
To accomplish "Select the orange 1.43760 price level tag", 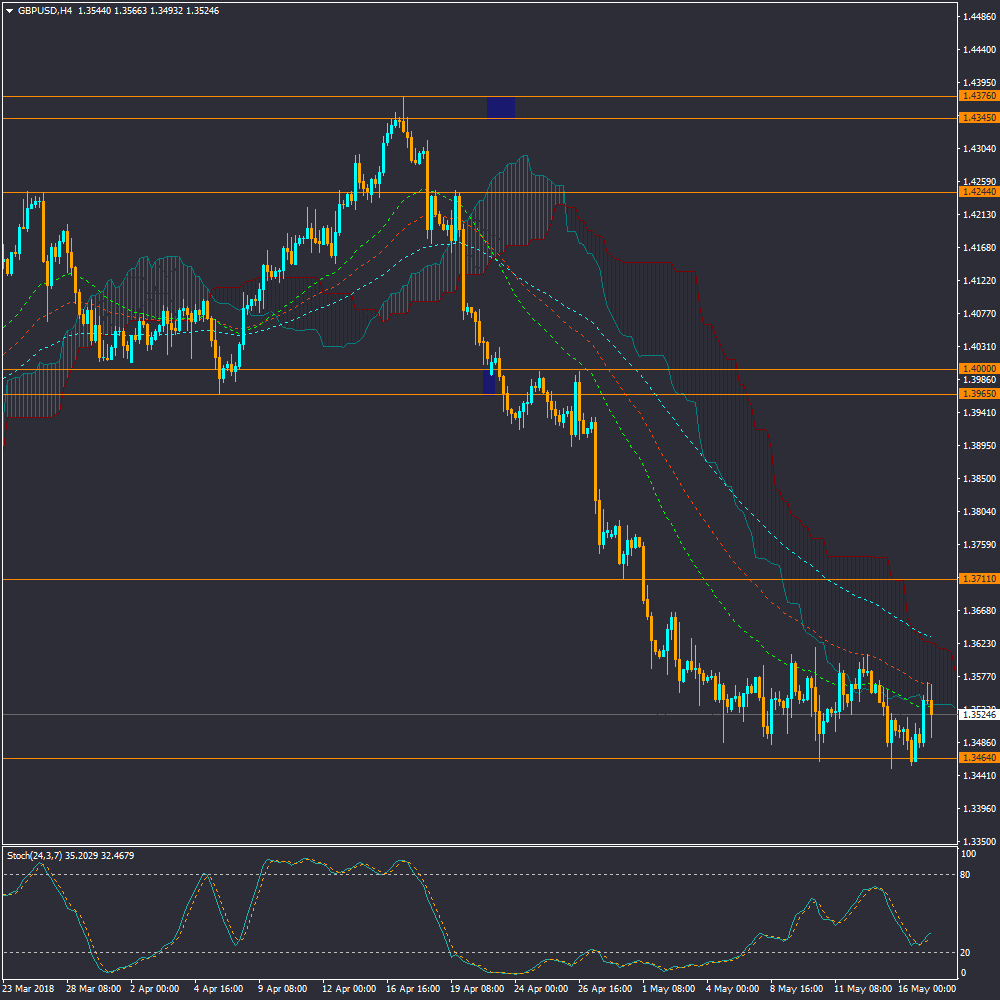I will click(x=976, y=96).
